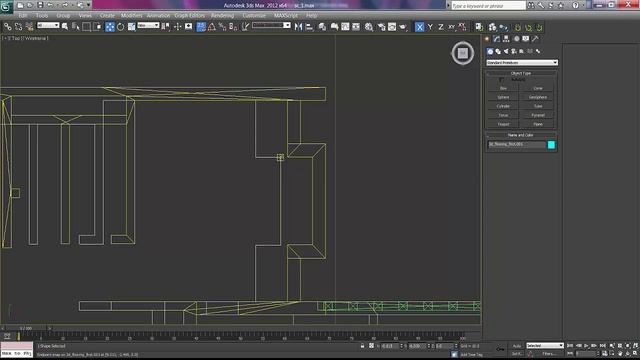The width and height of the screenshot is (640, 360).
Task: Click Select and Manipulate tool
Action: (178, 27)
